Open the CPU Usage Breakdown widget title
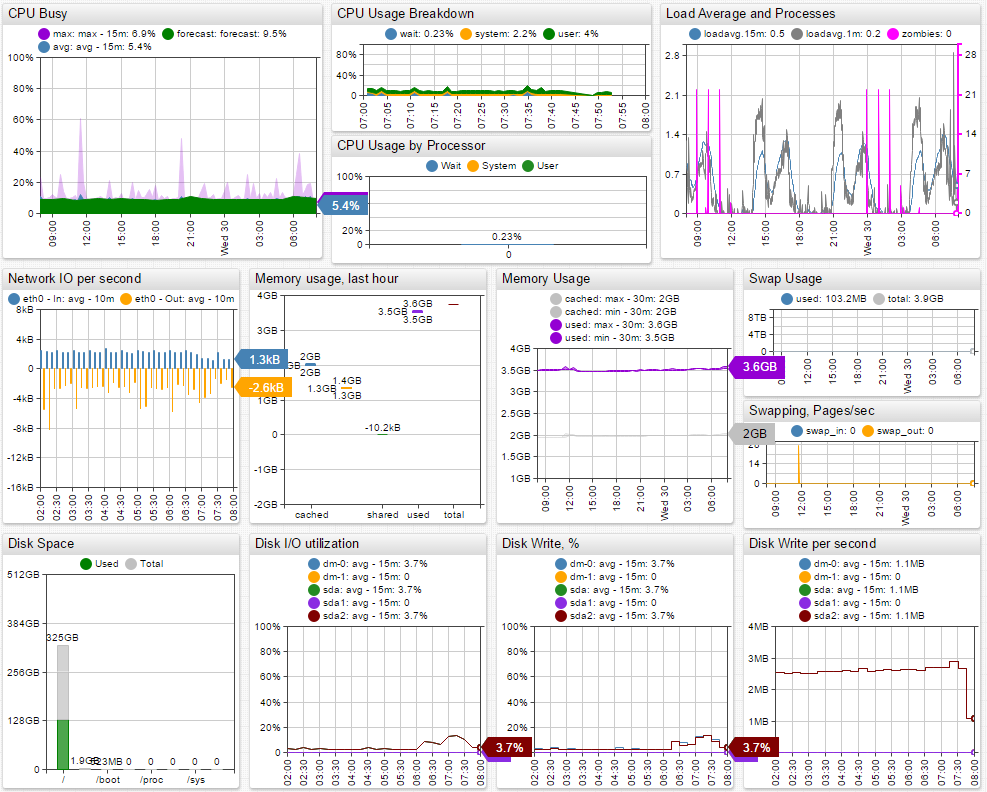The width and height of the screenshot is (987, 792). 405,14
